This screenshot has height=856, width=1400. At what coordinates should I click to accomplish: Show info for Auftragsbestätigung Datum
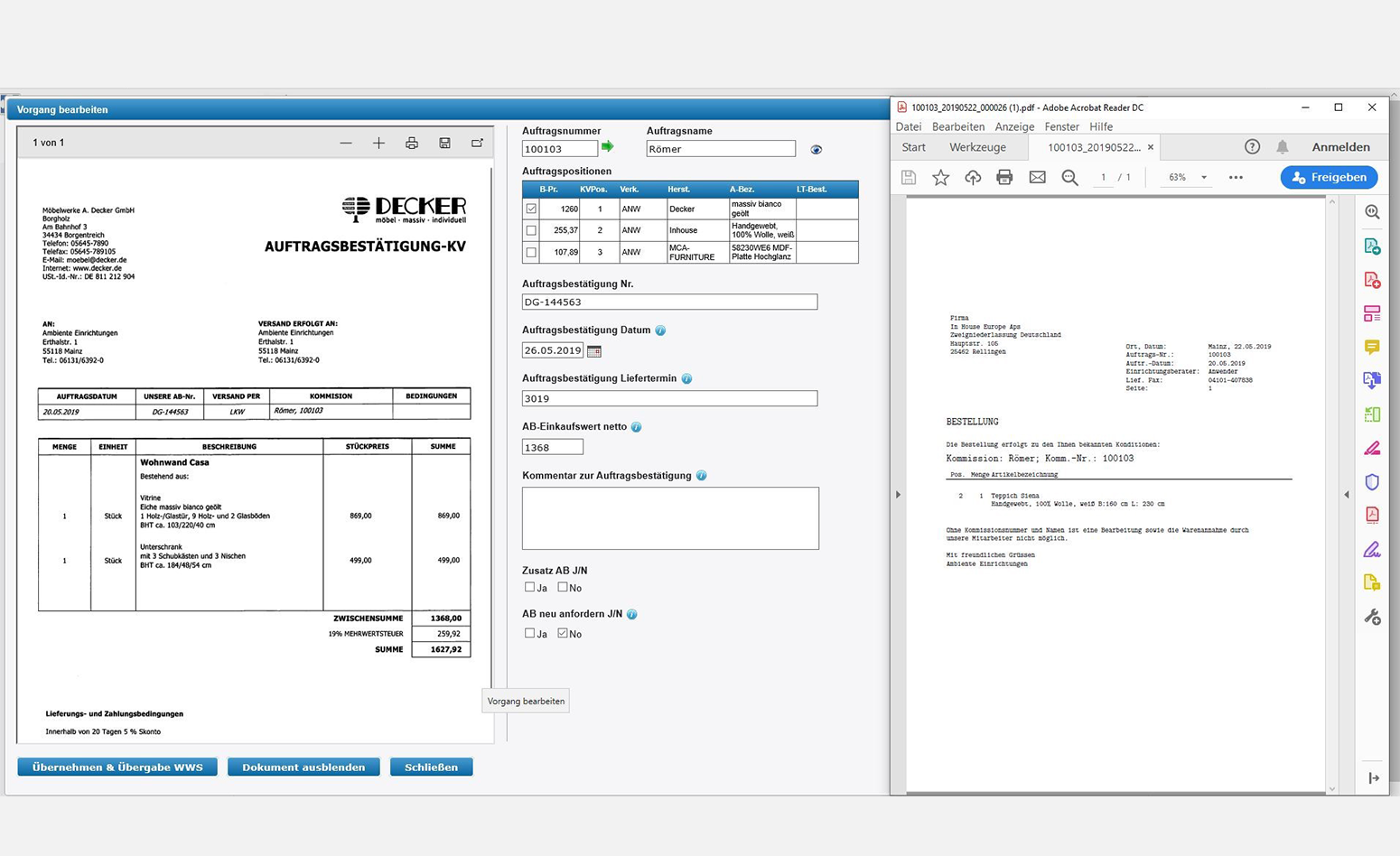coord(660,330)
